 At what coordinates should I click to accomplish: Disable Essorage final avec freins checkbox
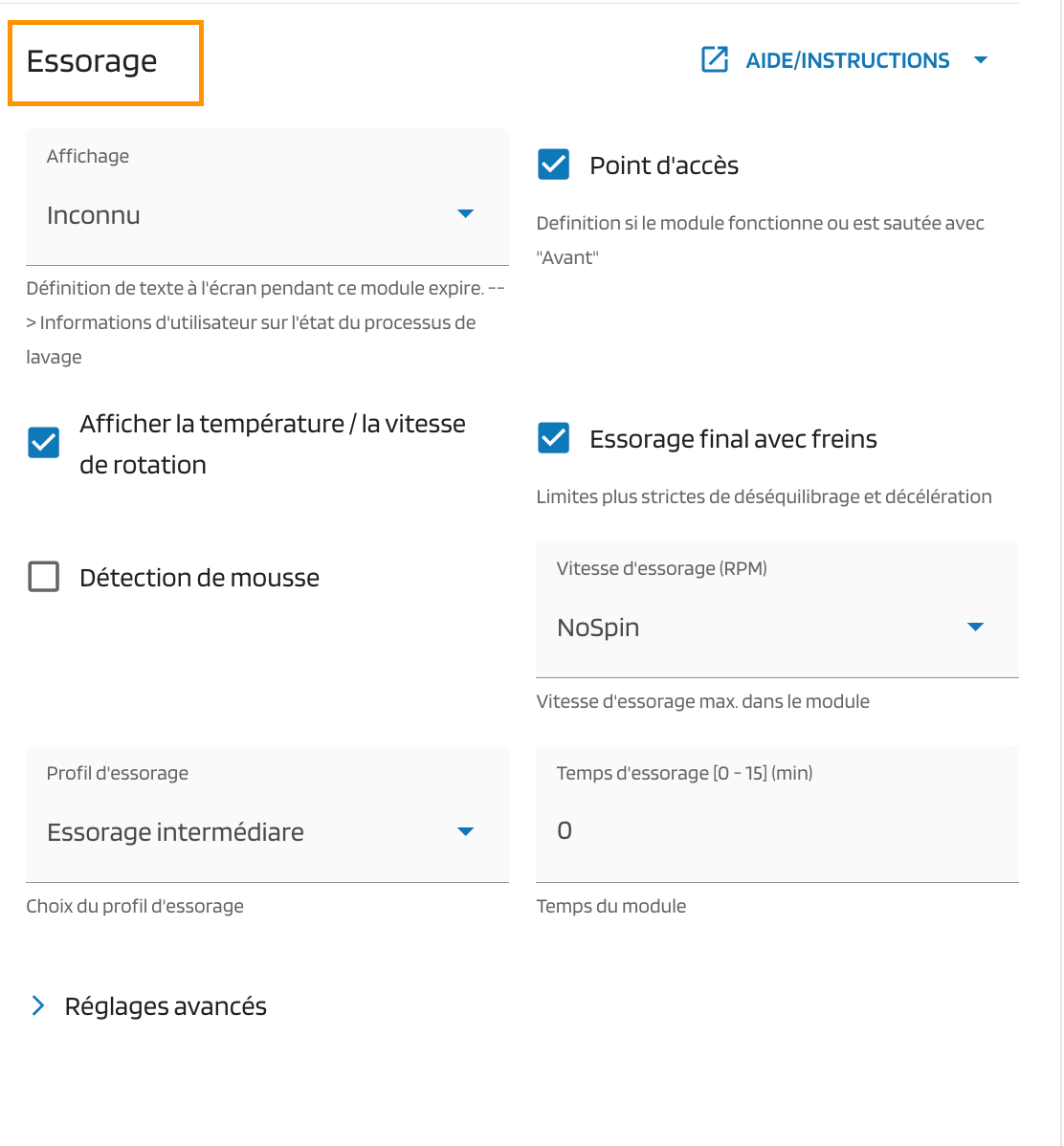(554, 438)
